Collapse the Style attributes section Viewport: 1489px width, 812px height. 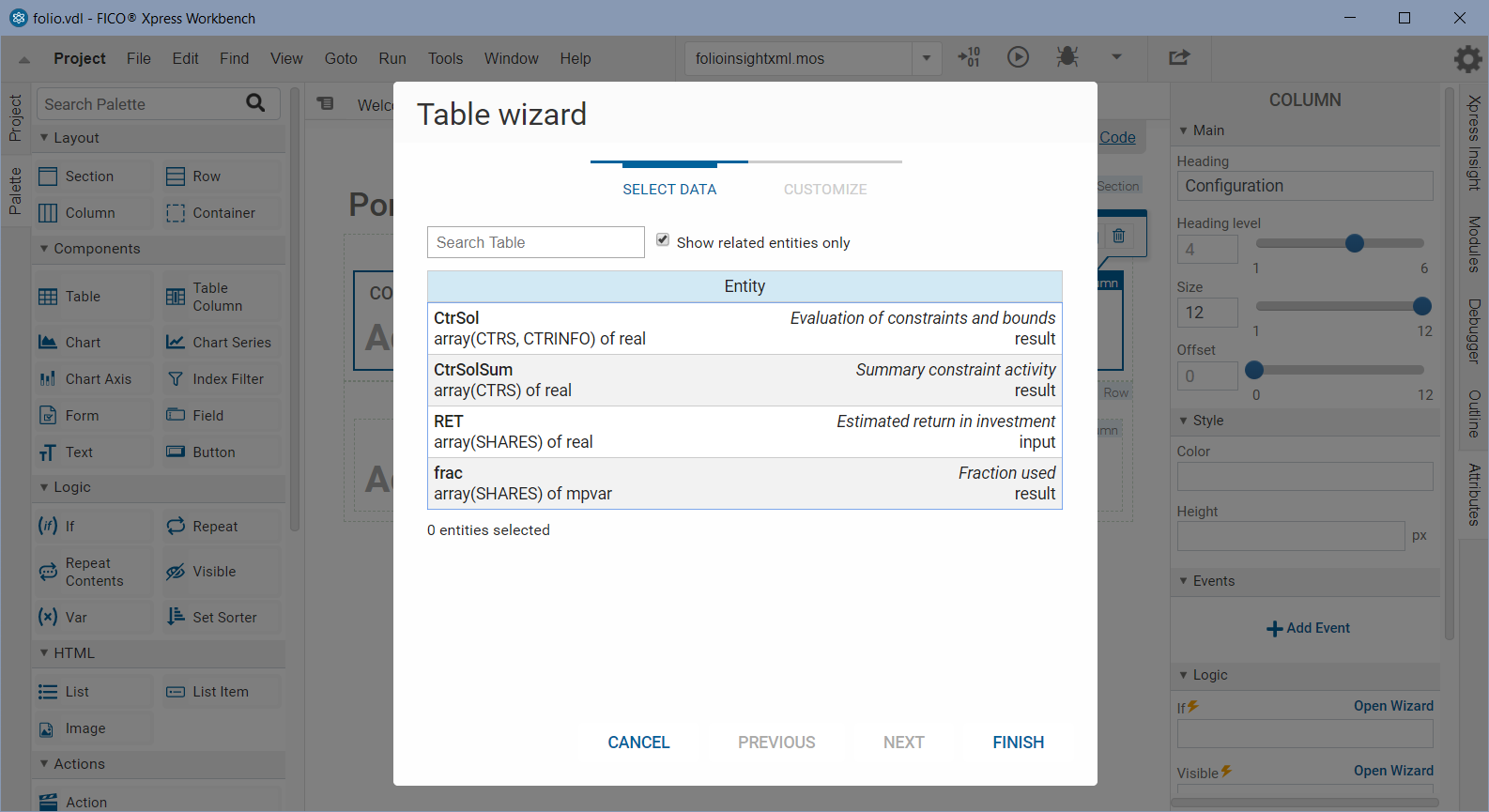1183,421
